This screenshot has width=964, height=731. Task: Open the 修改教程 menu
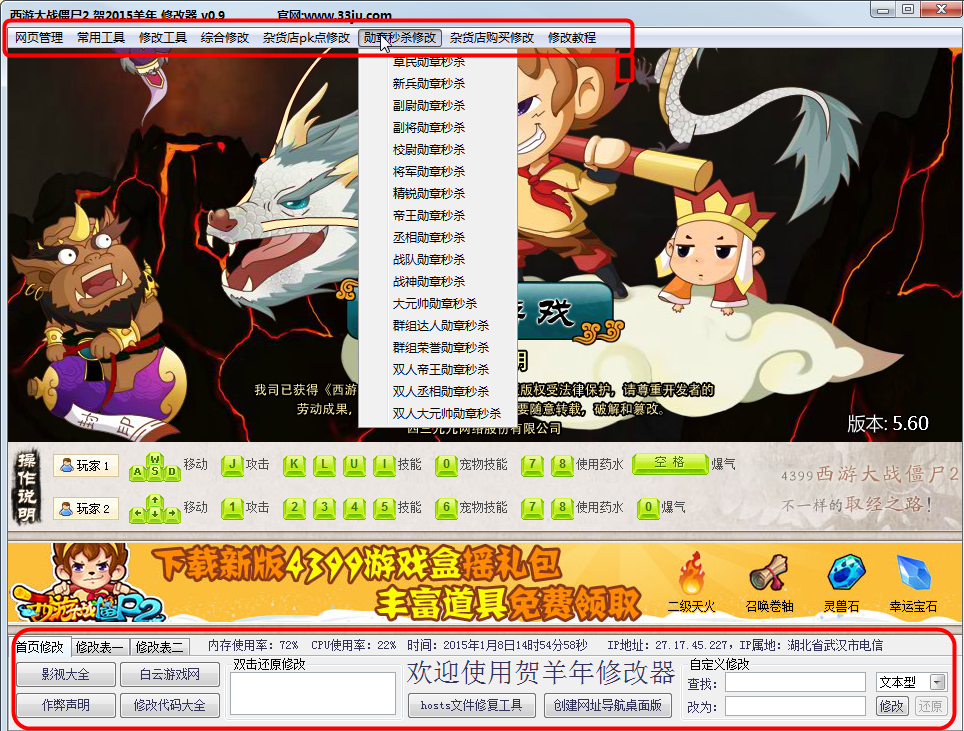572,38
